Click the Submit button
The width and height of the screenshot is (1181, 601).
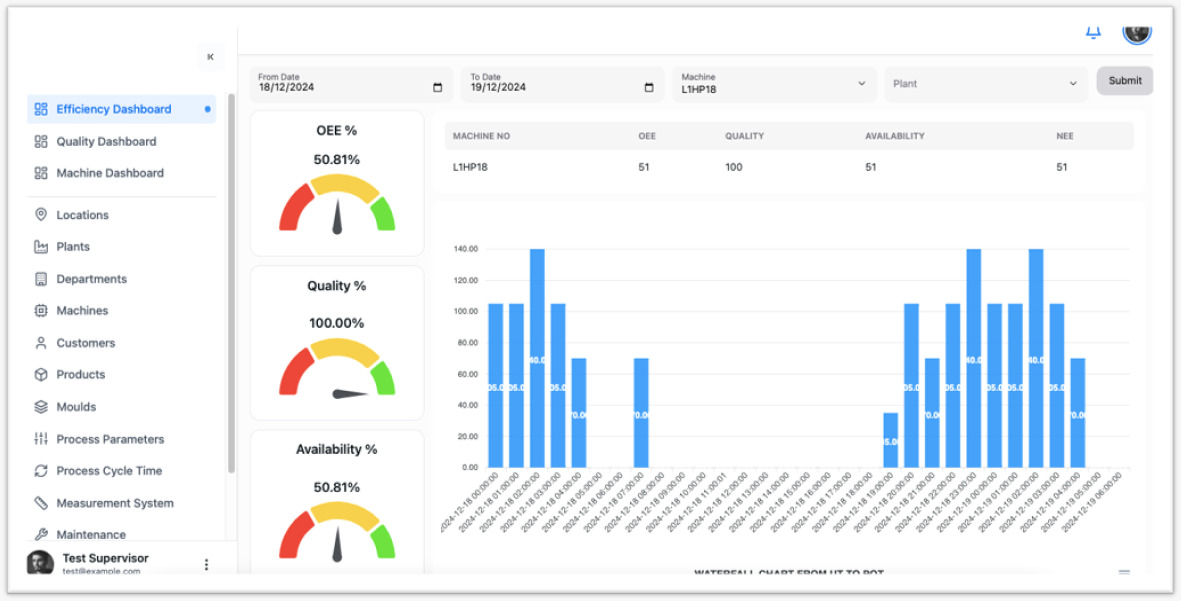1124,81
